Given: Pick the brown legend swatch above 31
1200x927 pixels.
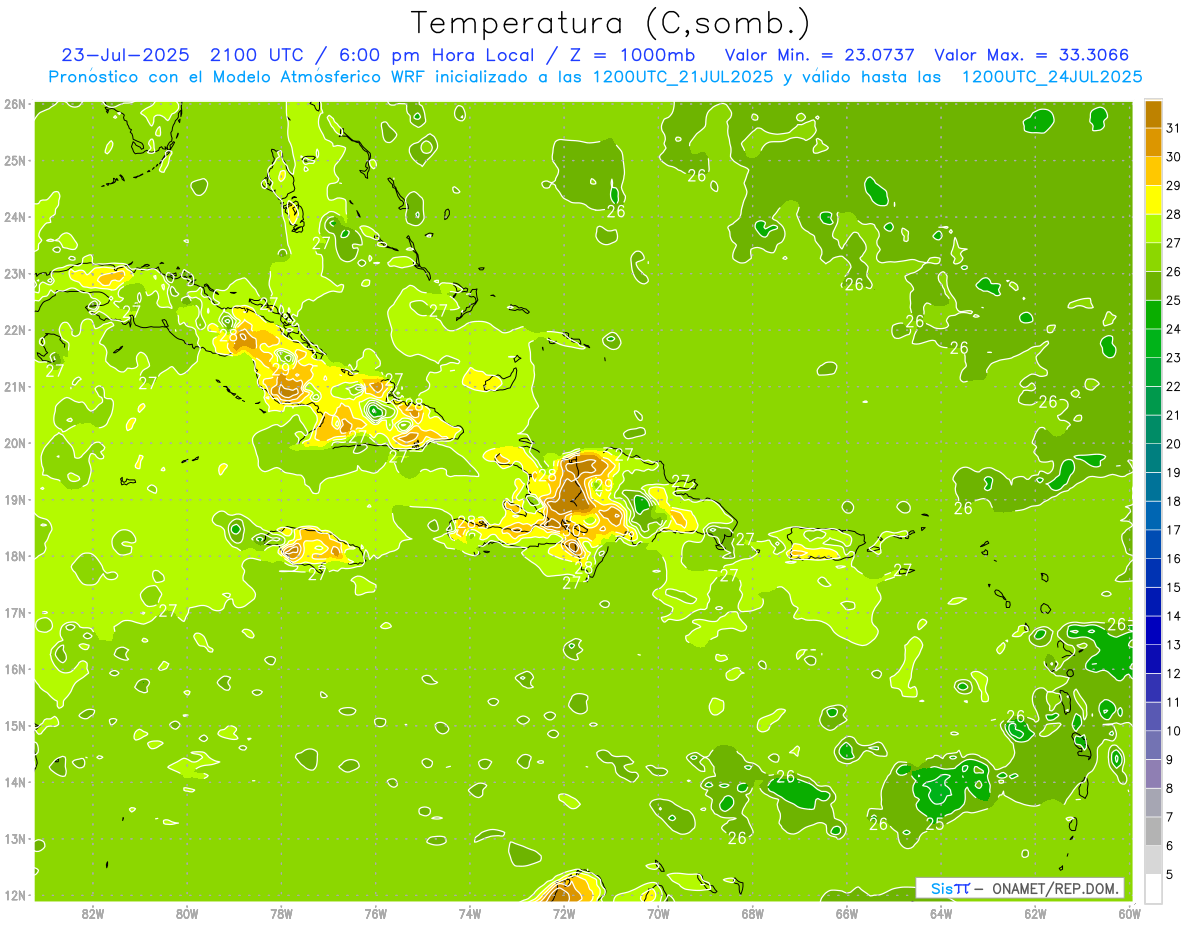Looking at the screenshot, I should 1153,114.
